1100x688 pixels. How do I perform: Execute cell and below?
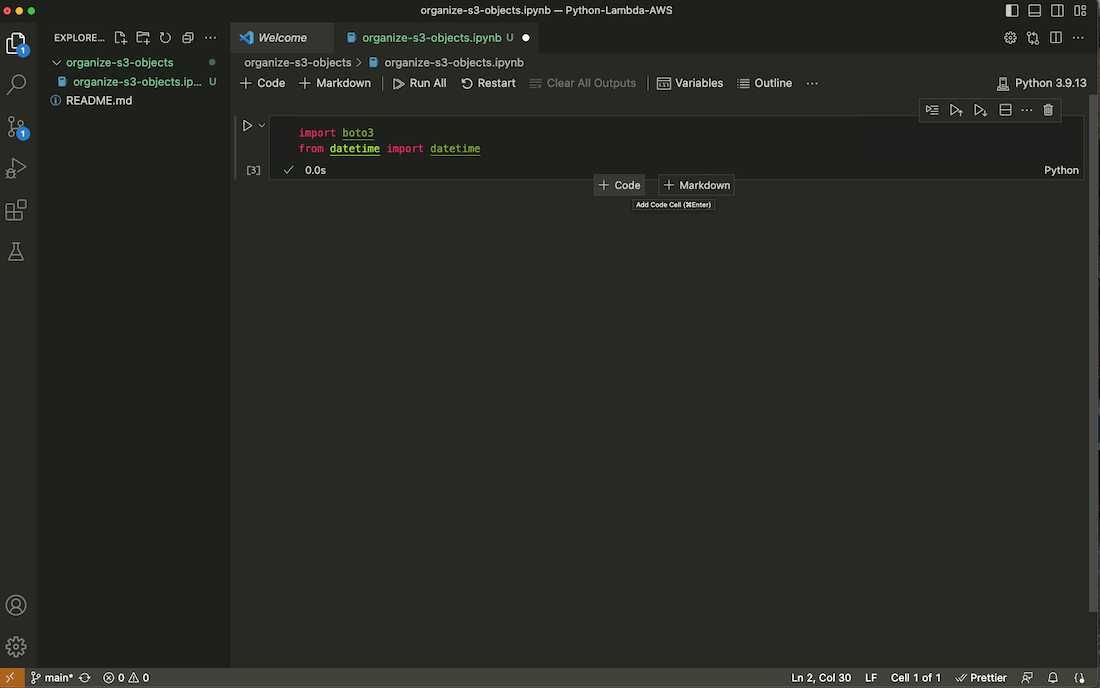tap(981, 110)
